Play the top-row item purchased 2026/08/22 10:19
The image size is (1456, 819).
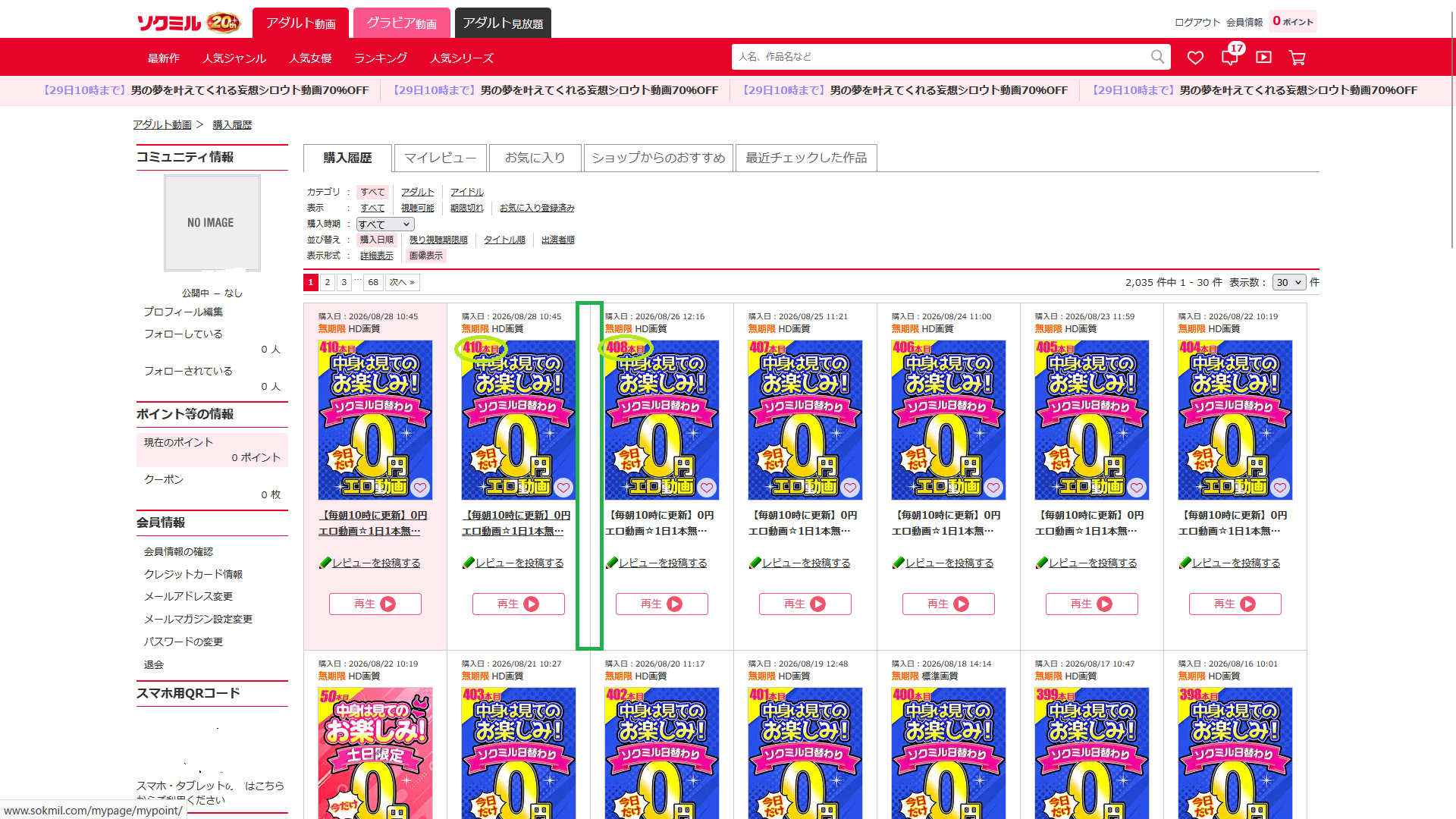pyautogui.click(x=1235, y=604)
